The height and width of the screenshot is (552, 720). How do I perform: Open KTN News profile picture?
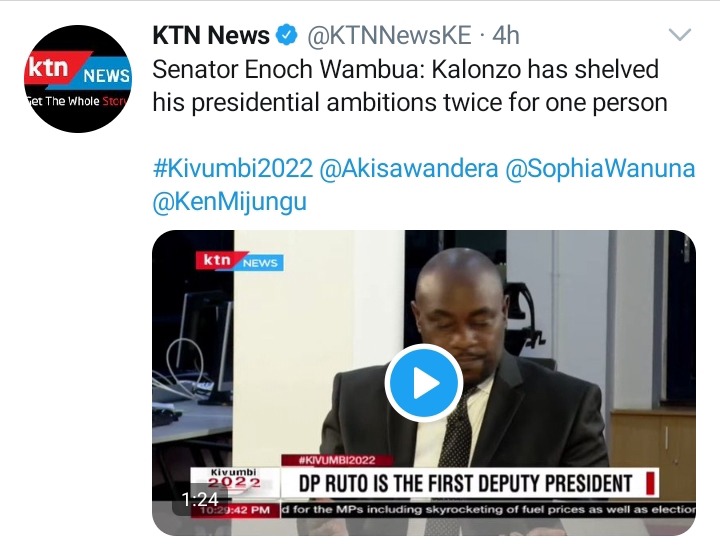click(78, 79)
